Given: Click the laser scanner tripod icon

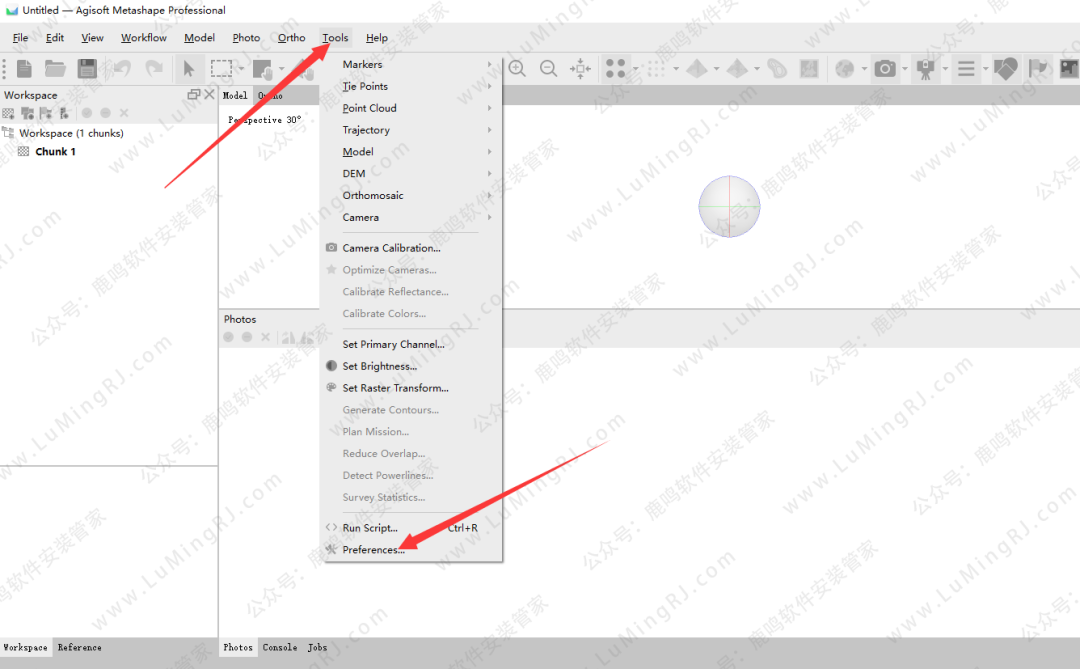Looking at the screenshot, I should click(x=926, y=68).
